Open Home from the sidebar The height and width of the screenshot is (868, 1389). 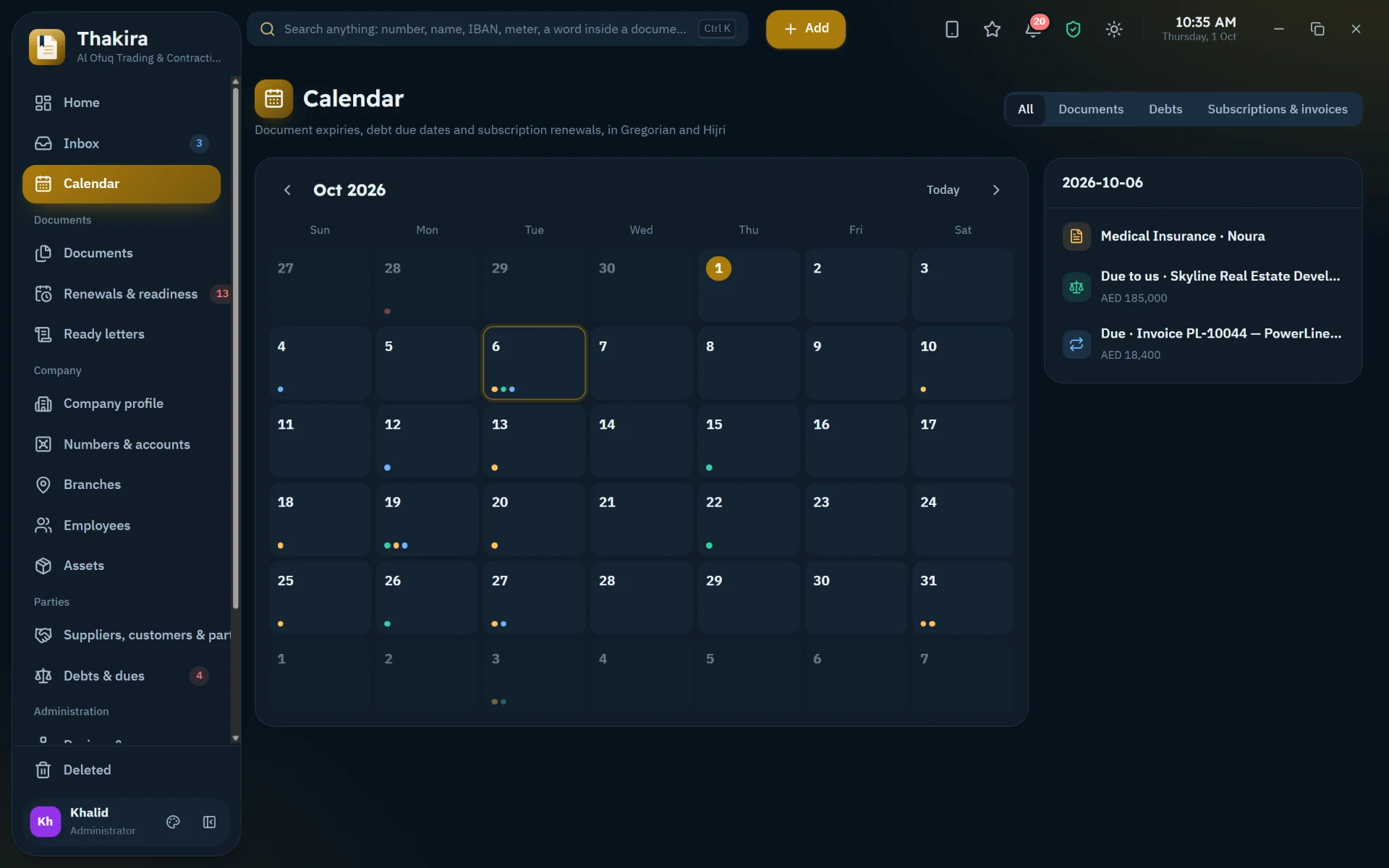tap(122, 103)
